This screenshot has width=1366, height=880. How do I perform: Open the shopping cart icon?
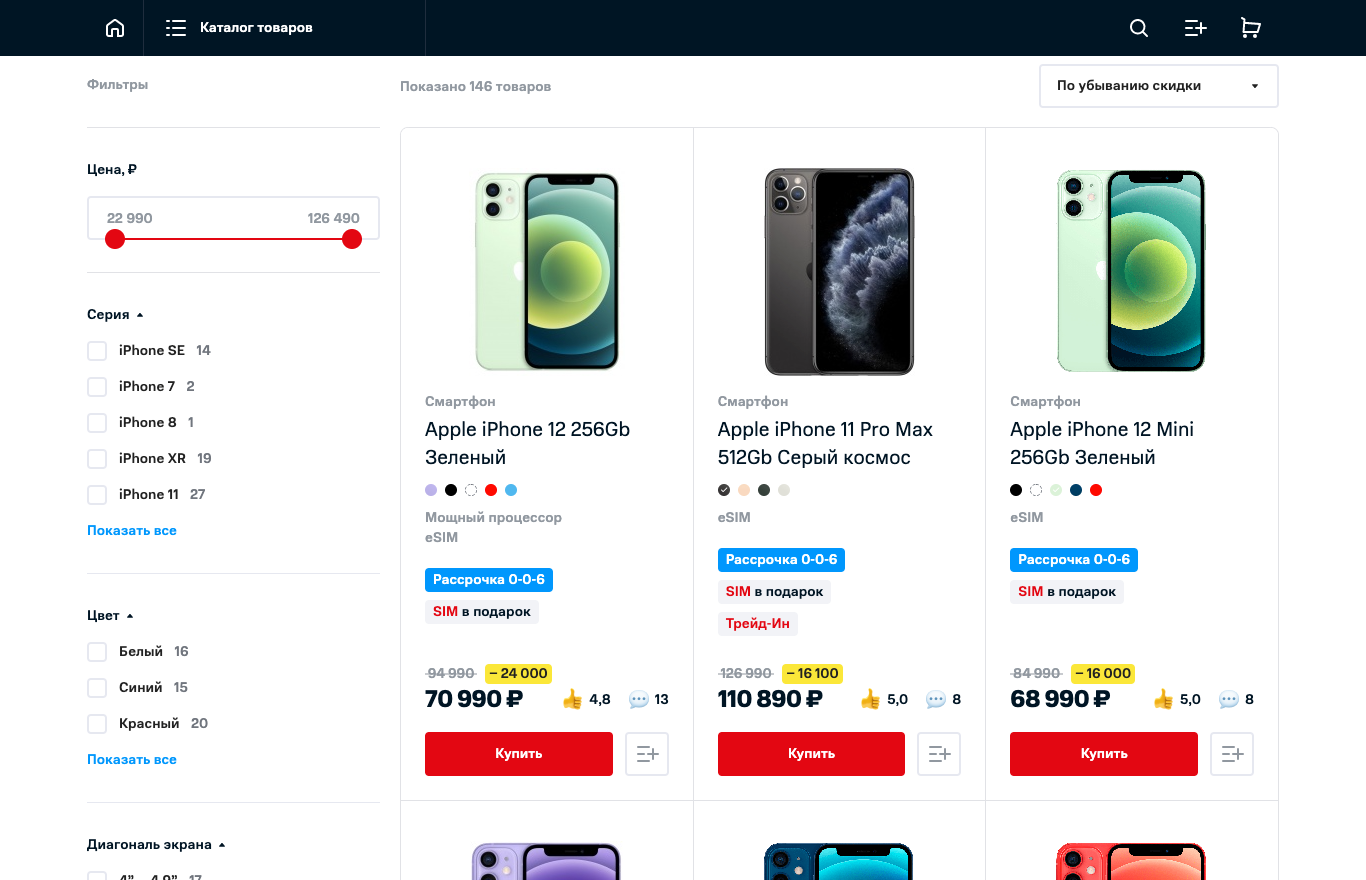coord(1250,28)
